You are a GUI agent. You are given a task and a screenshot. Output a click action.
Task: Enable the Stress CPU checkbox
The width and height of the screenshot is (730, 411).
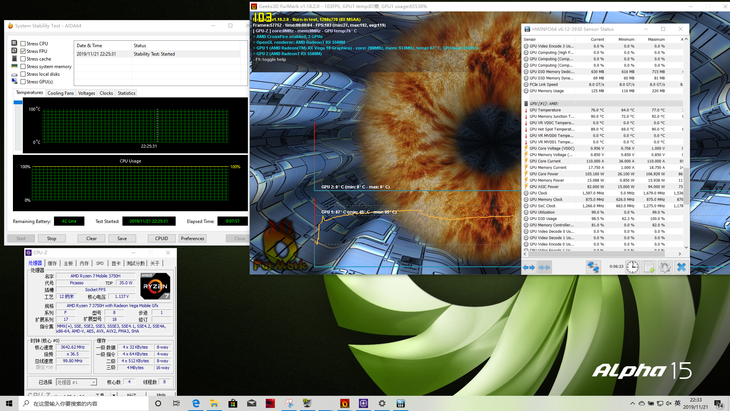pos(23,44)
